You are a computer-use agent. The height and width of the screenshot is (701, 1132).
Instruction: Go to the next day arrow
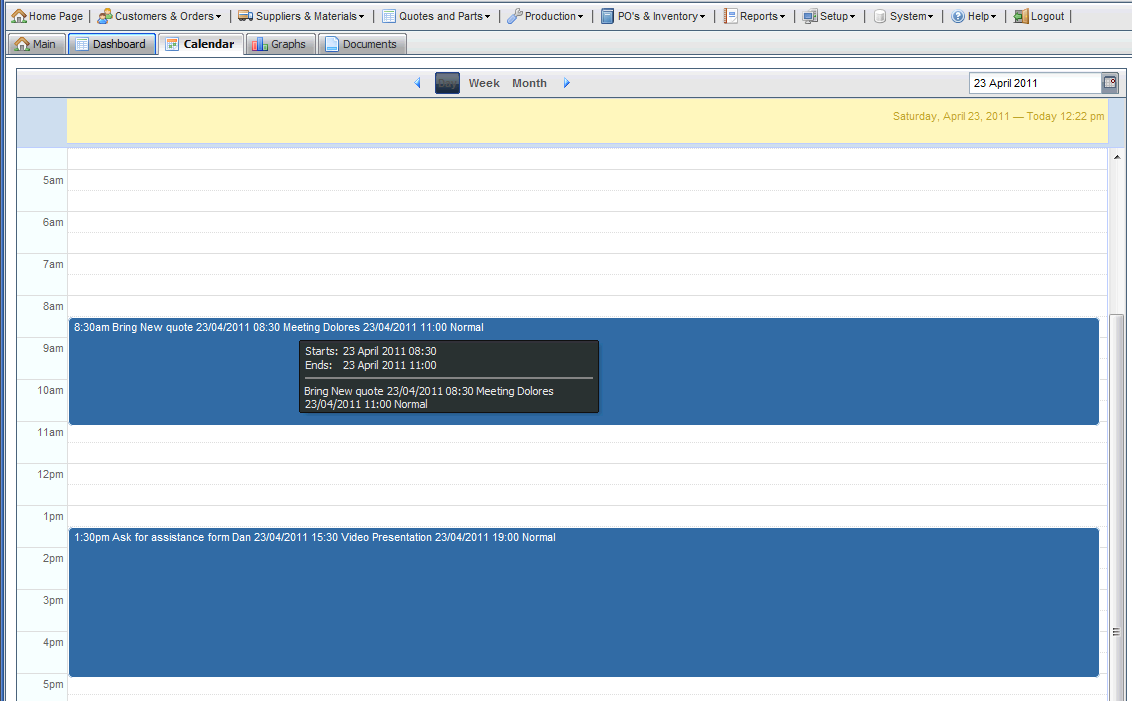[x=567, y=83]
